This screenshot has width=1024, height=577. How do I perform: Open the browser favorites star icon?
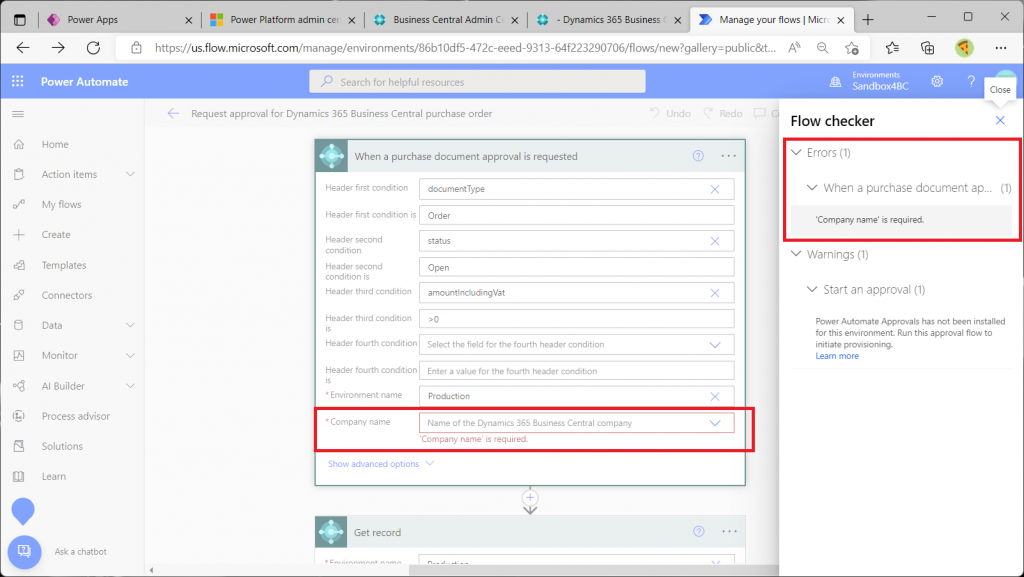[852, 48]
